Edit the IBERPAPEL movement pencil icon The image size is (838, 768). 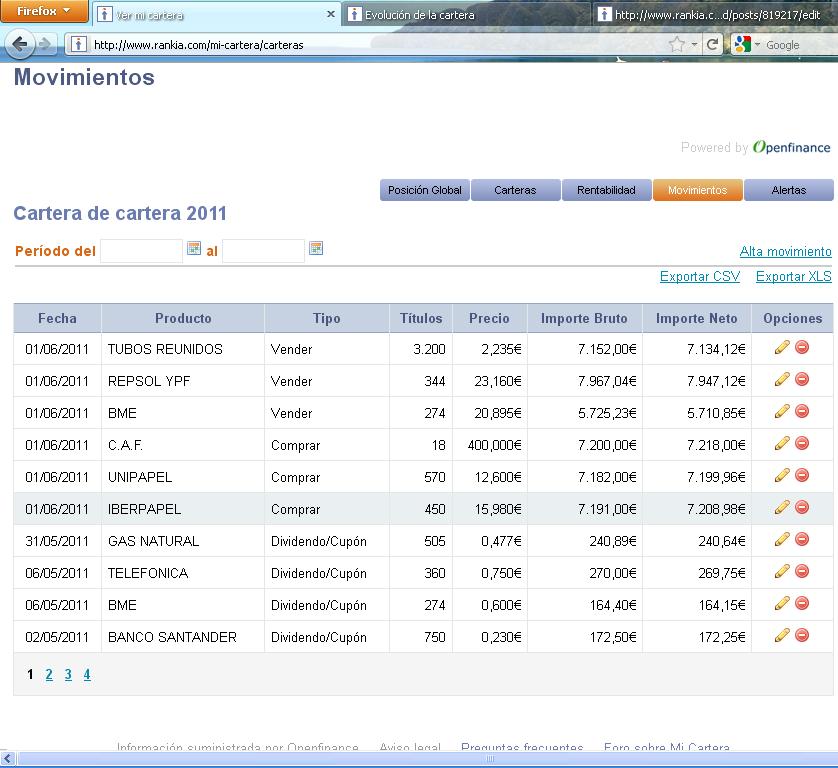[782, 508]
